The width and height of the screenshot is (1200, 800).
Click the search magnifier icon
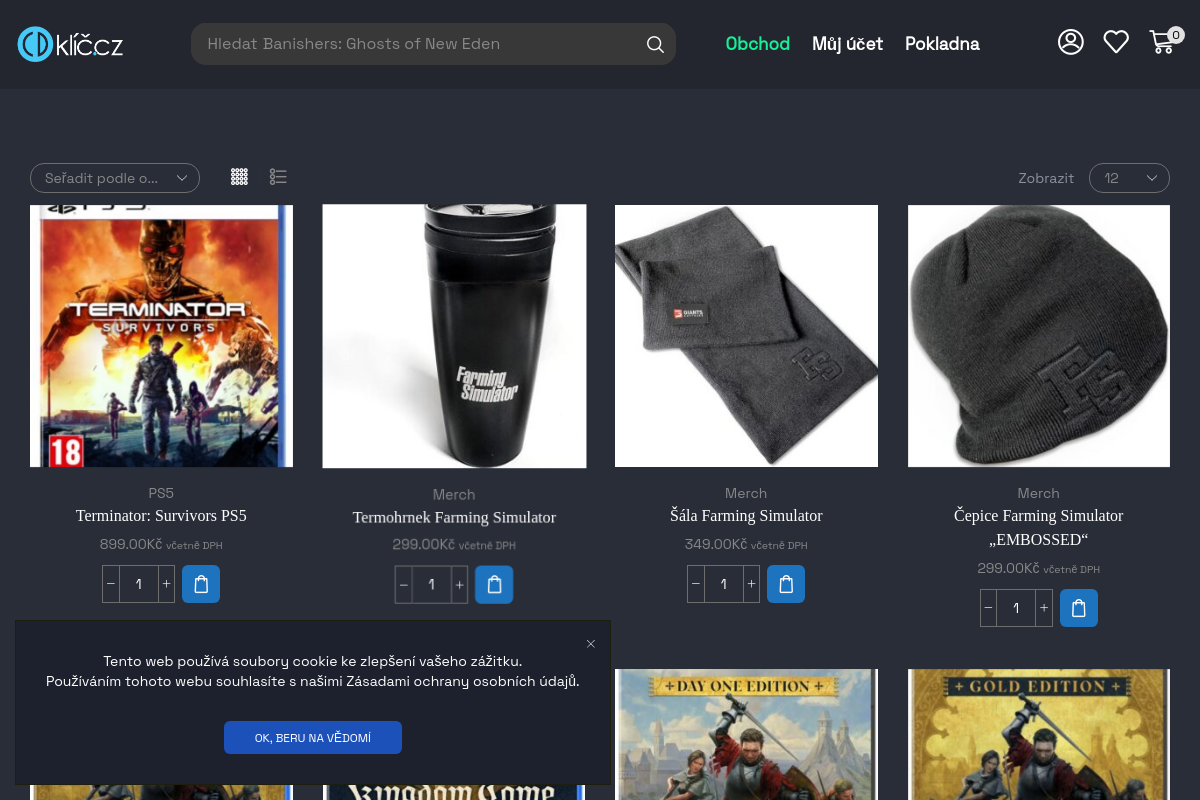coord(655,44)
